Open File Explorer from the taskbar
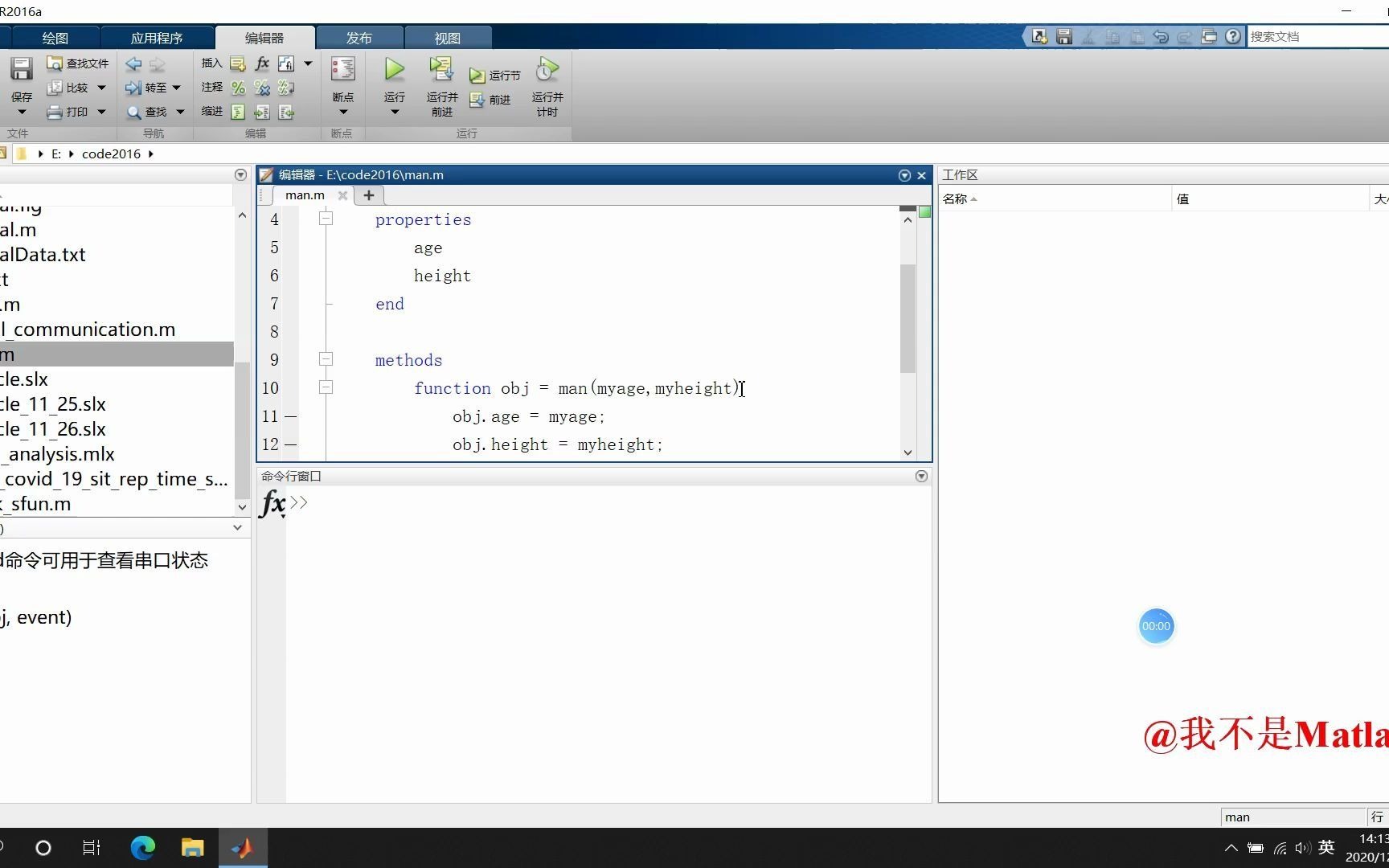 point(193,847)
